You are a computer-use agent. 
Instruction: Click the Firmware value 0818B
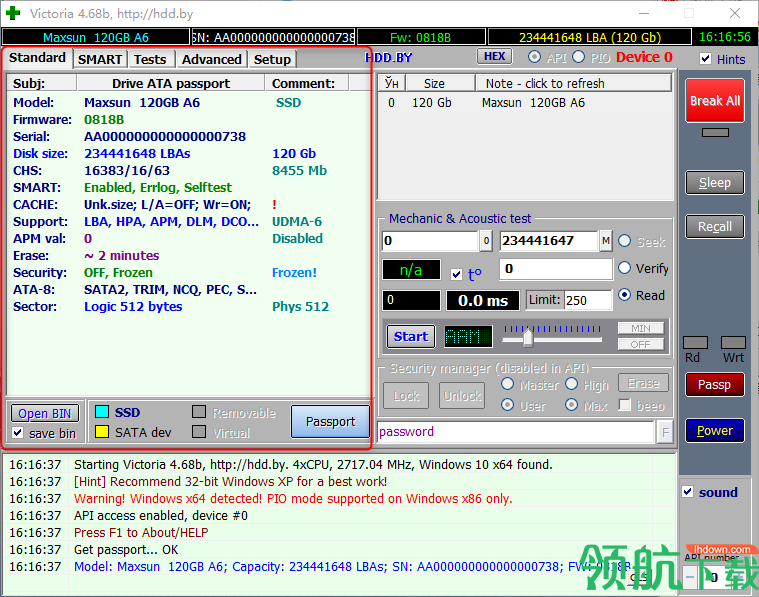104,120
